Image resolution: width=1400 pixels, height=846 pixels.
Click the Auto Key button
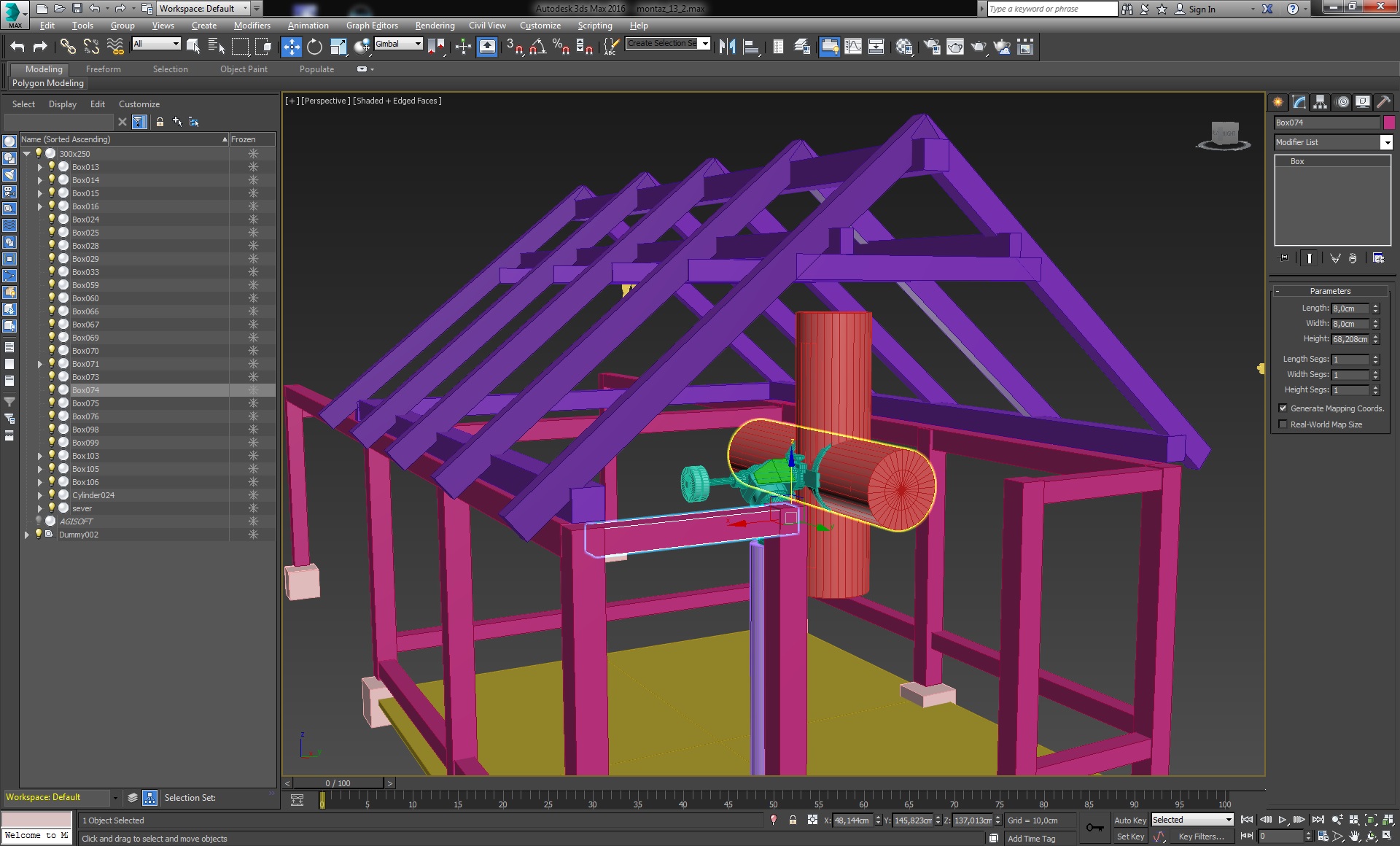[x=1130, y=820]
